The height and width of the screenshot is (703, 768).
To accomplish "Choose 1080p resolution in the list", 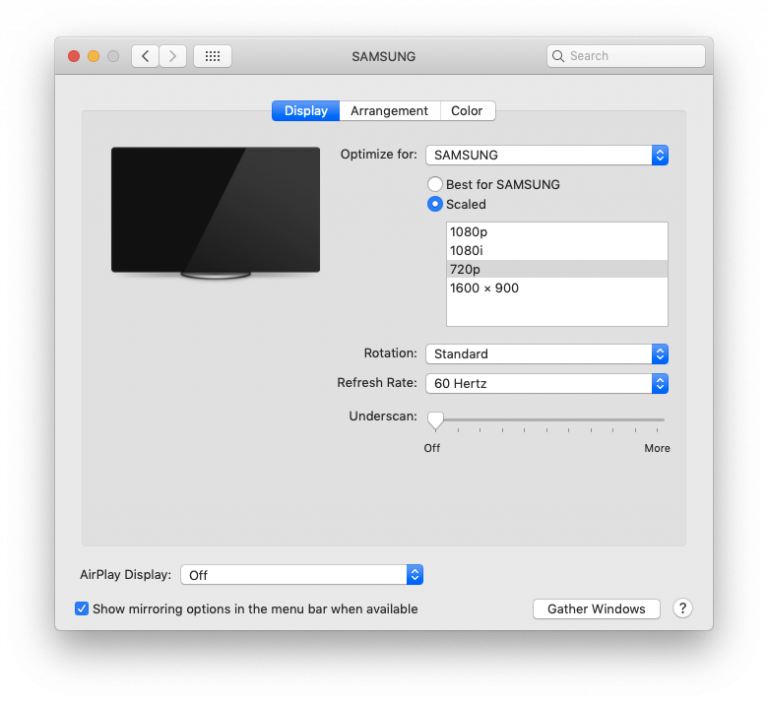I will pos(557,232).
